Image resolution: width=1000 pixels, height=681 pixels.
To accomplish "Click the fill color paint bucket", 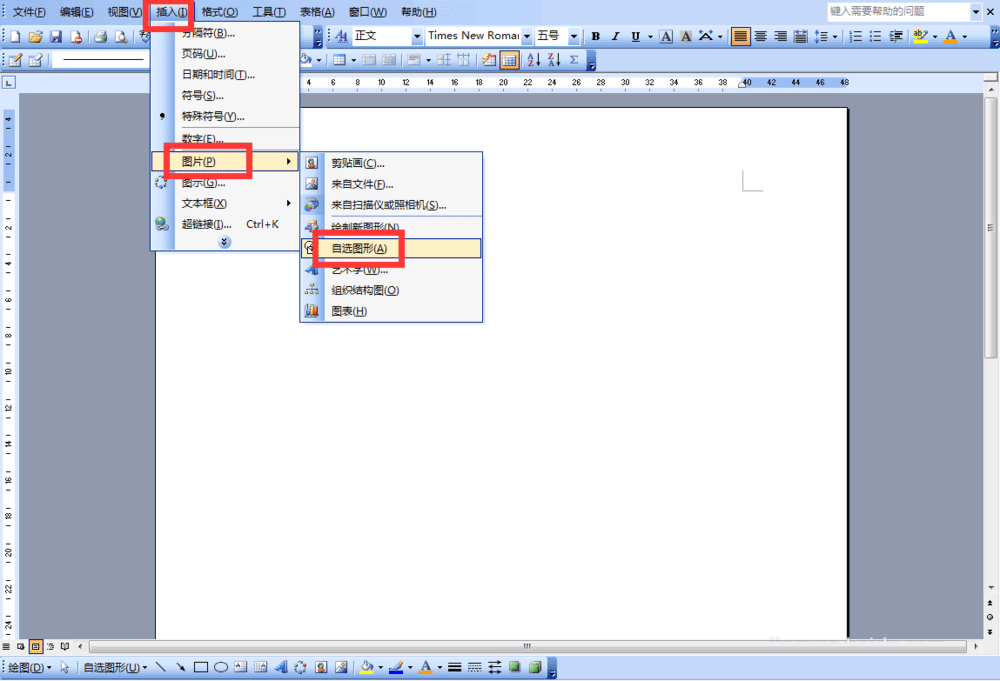I will [366, 667].
